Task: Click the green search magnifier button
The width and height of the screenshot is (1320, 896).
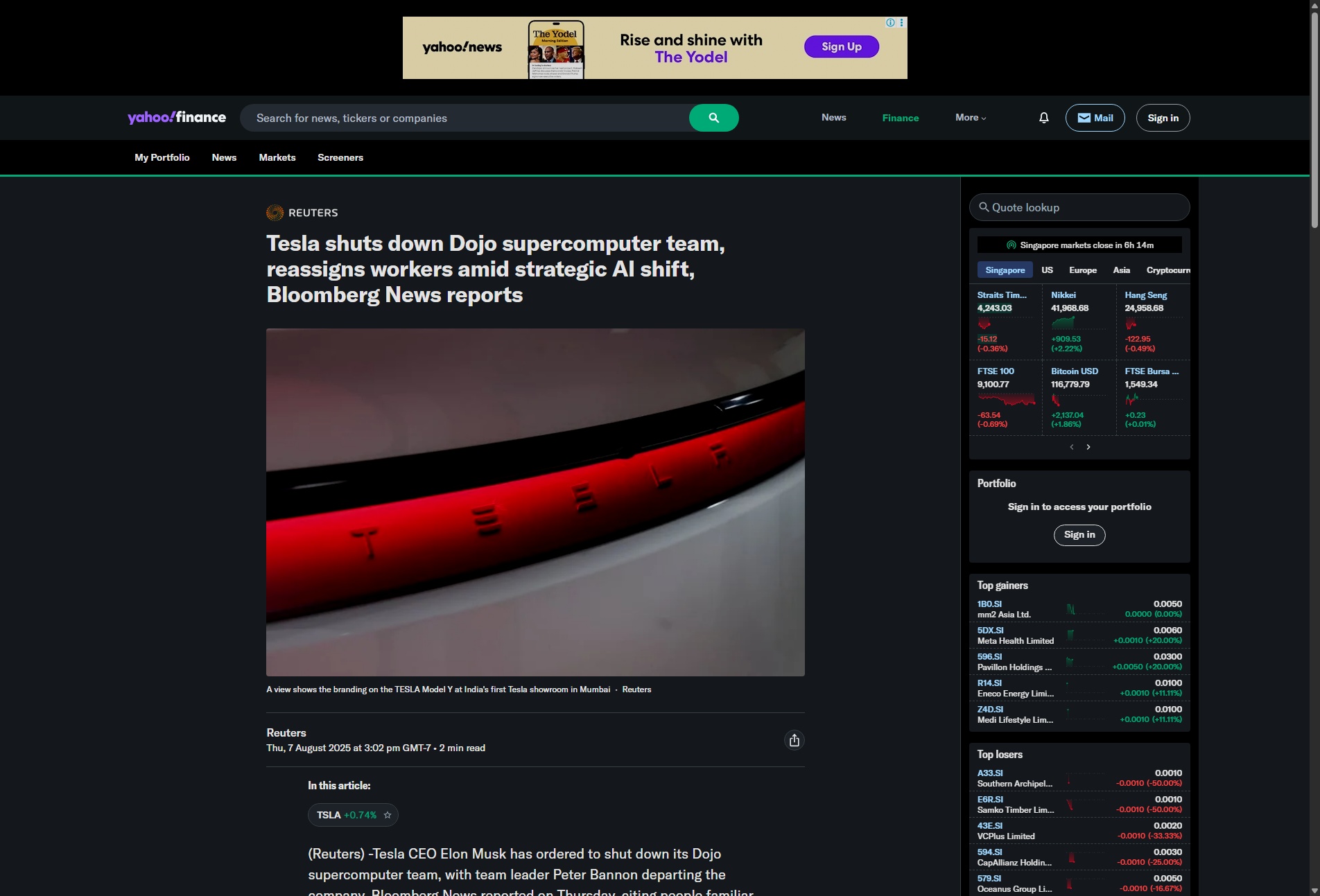Action: click(x=713, y=118)
